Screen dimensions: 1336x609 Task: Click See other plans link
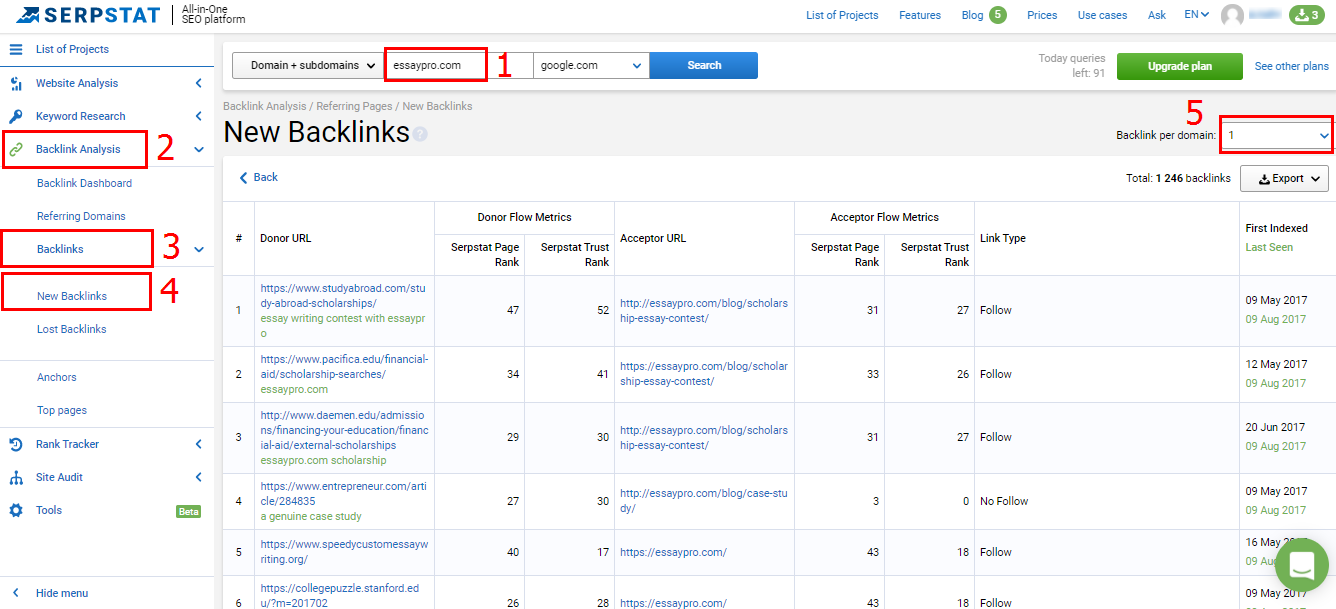[1292, 66]
